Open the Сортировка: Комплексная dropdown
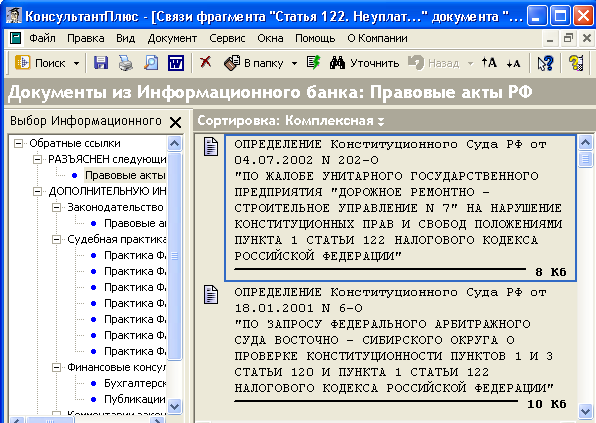596x423 pixels. point(291,121)
